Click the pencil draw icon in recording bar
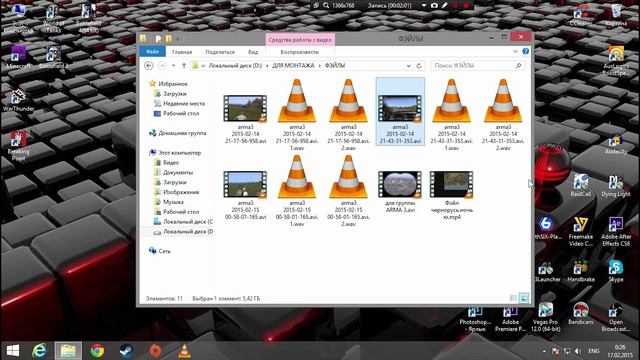The height and width of the screenshot is (360, 640). (444, 6)
